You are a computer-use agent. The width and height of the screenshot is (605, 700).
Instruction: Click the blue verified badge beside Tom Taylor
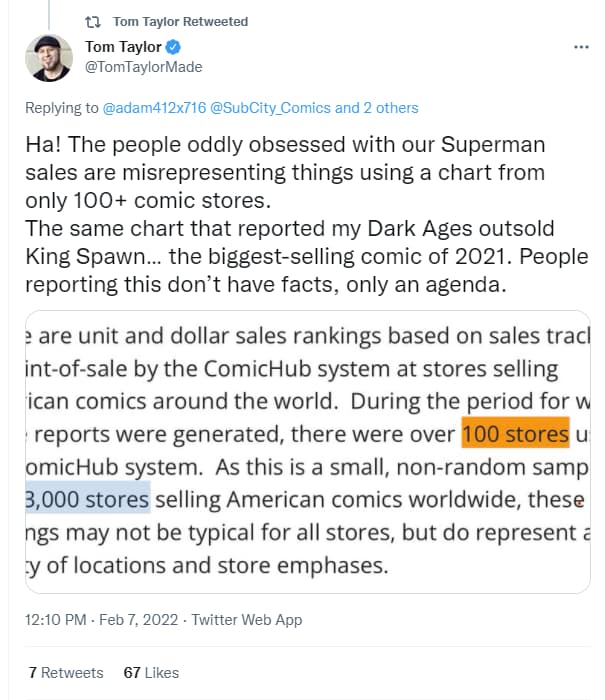tap(173, 47)
